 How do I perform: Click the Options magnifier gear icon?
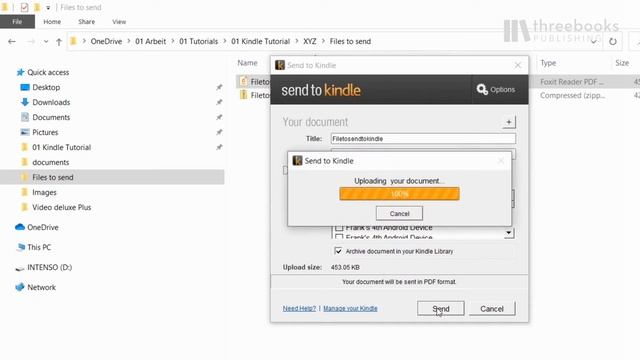(482, 89)
